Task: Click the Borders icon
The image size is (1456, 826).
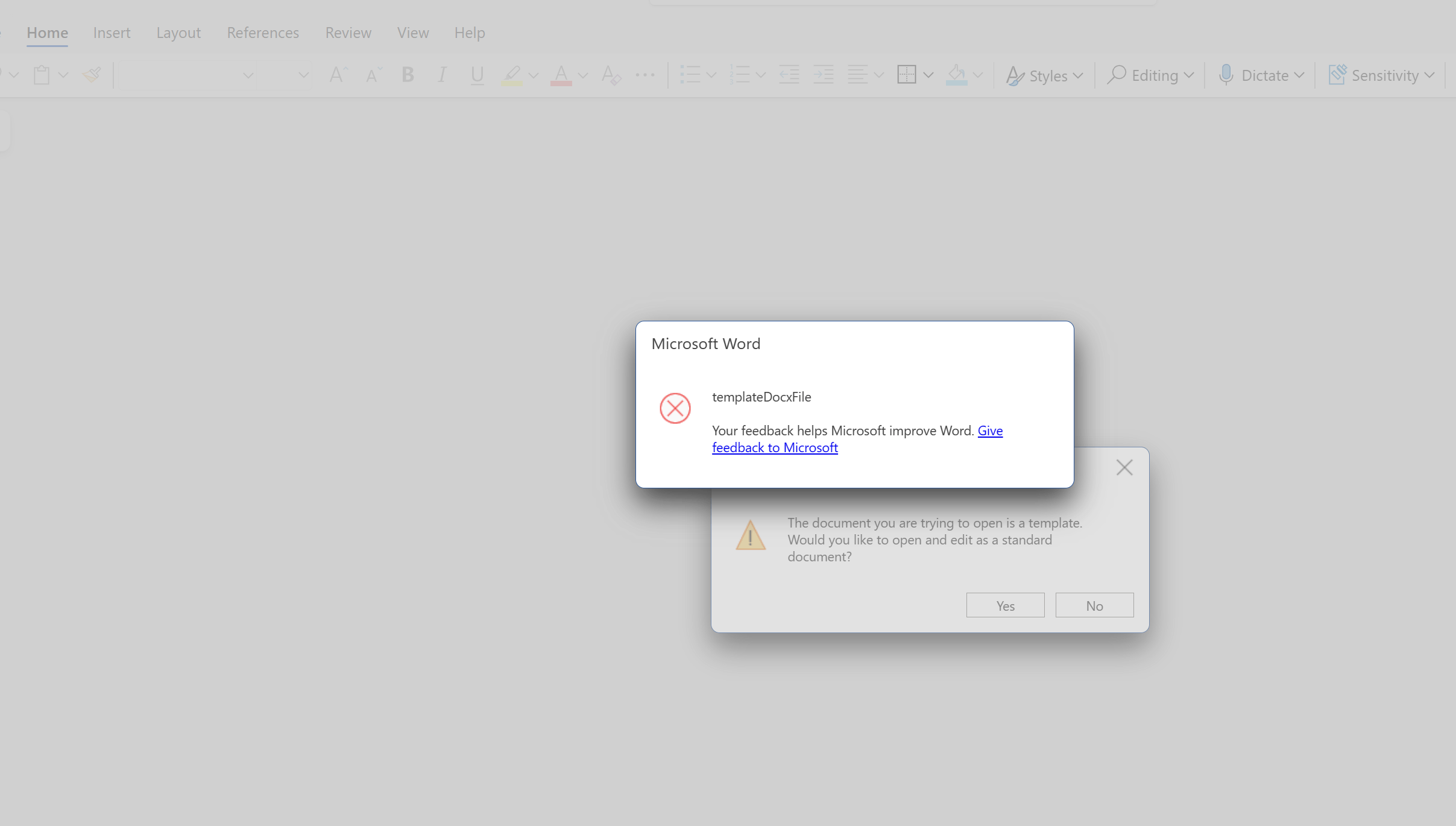Action: [906, 75]
